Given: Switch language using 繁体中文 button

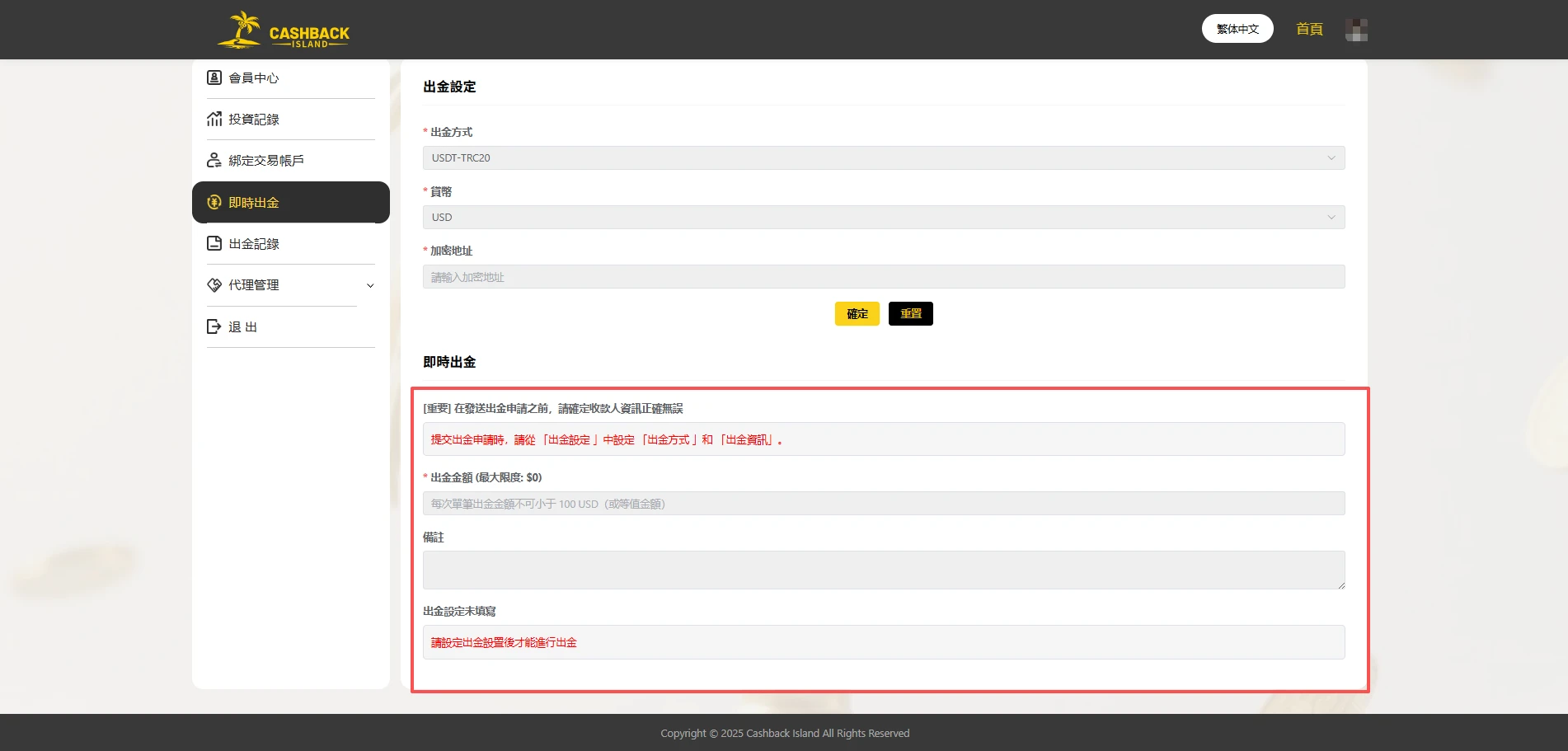Looking at the screenshot, I should pyautogui.click(x=1237, y=28).
